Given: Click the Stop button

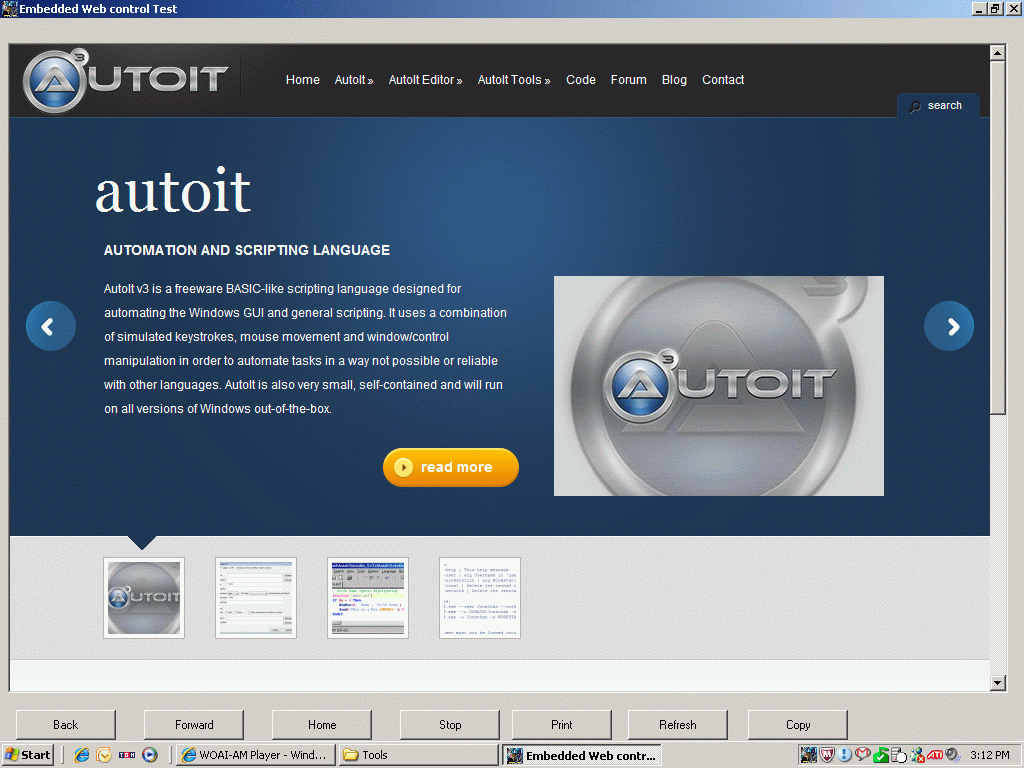Looking at the screenshot, I should [x=450, y=725].
